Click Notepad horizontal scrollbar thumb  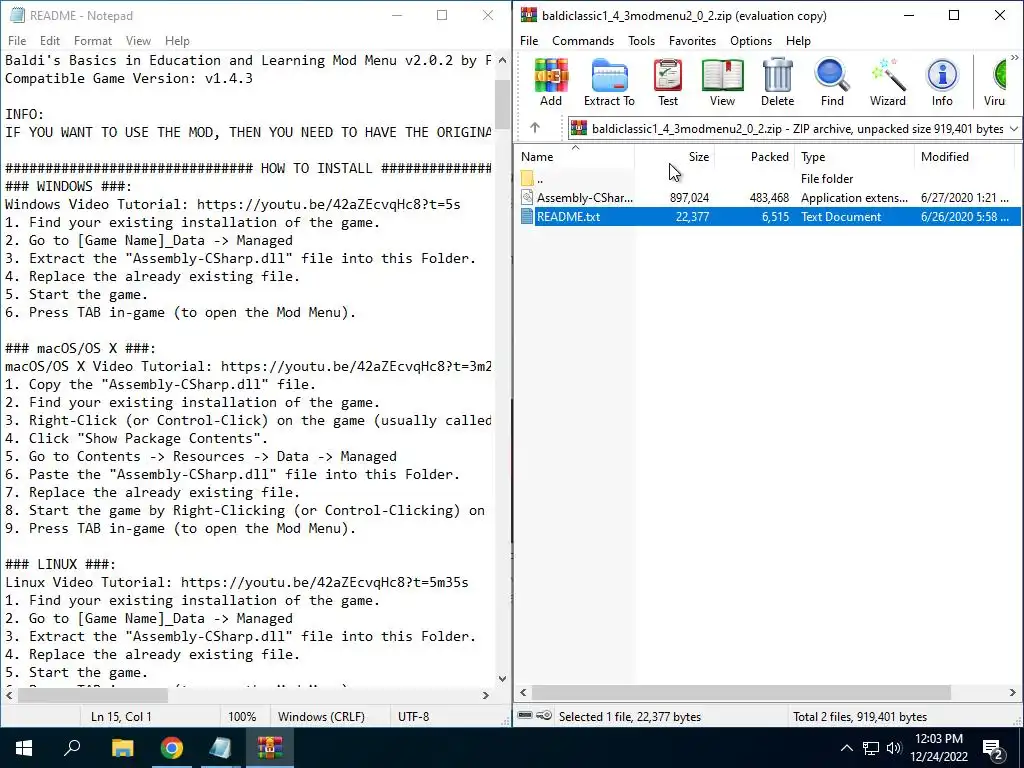pos(93,696)
